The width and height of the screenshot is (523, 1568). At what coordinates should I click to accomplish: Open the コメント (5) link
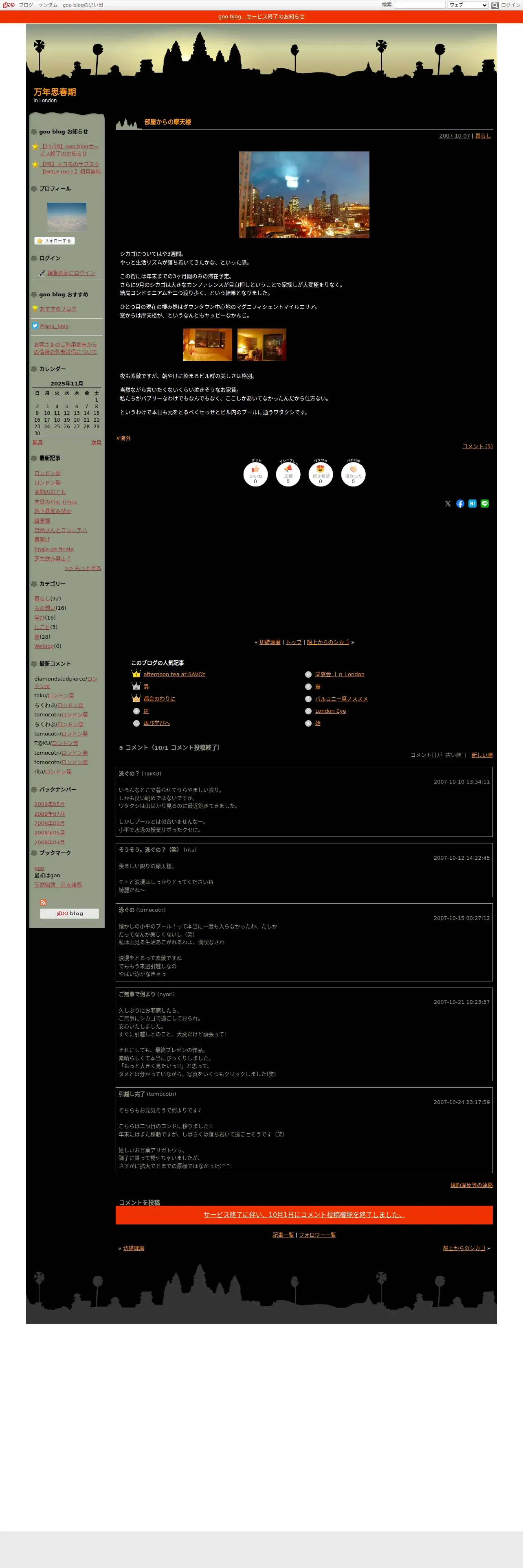(x=477, y=446)
